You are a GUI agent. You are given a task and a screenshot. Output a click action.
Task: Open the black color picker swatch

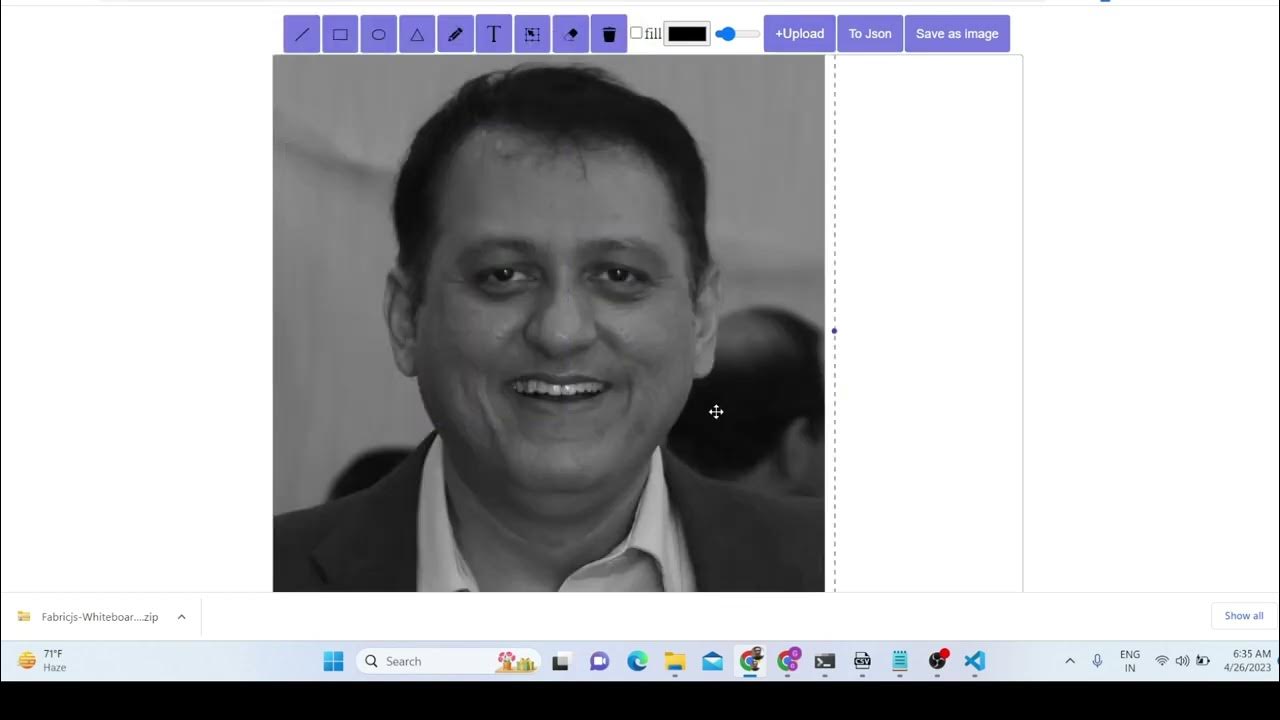tap(687, 34)
